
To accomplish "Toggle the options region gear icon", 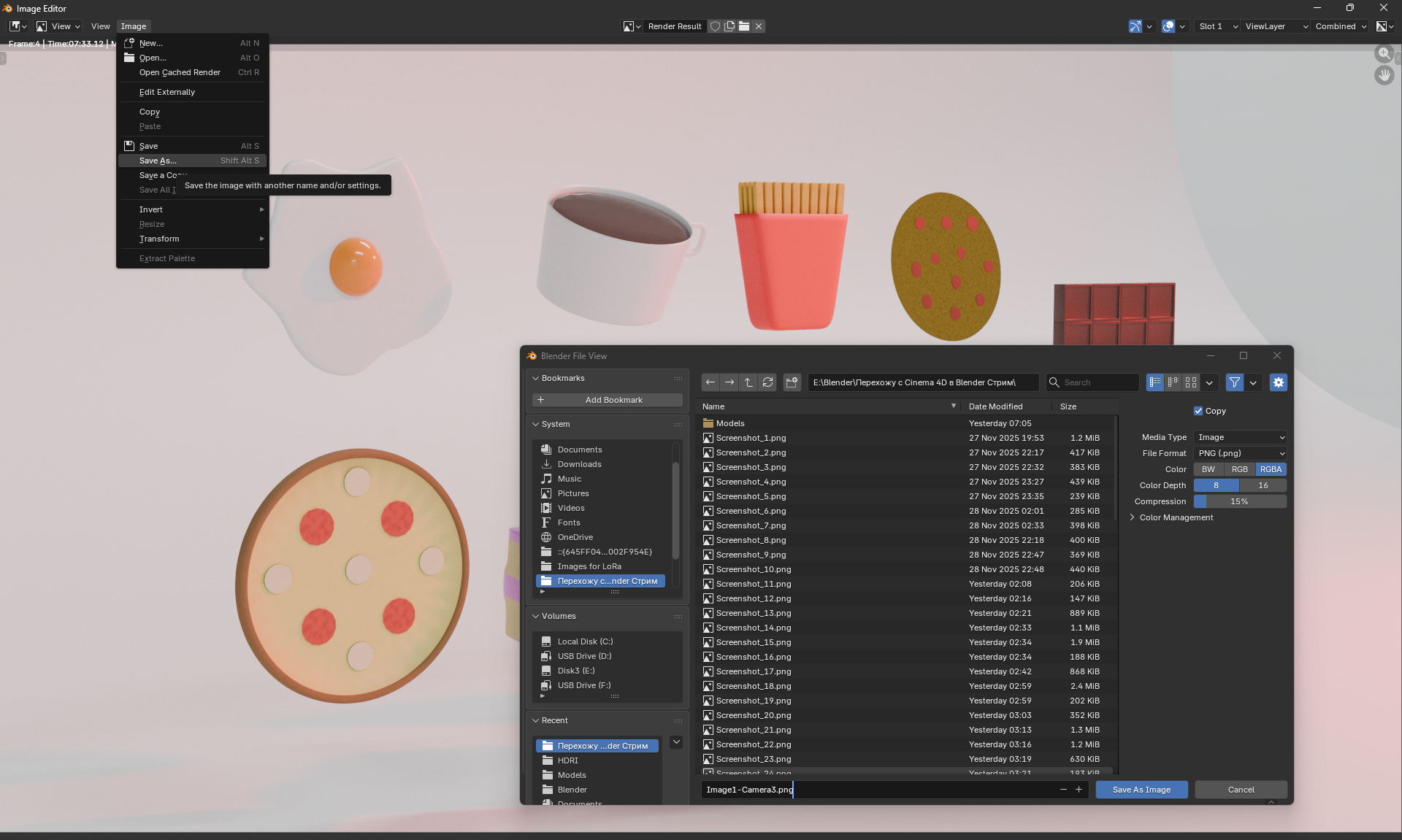I will 1278,382.
